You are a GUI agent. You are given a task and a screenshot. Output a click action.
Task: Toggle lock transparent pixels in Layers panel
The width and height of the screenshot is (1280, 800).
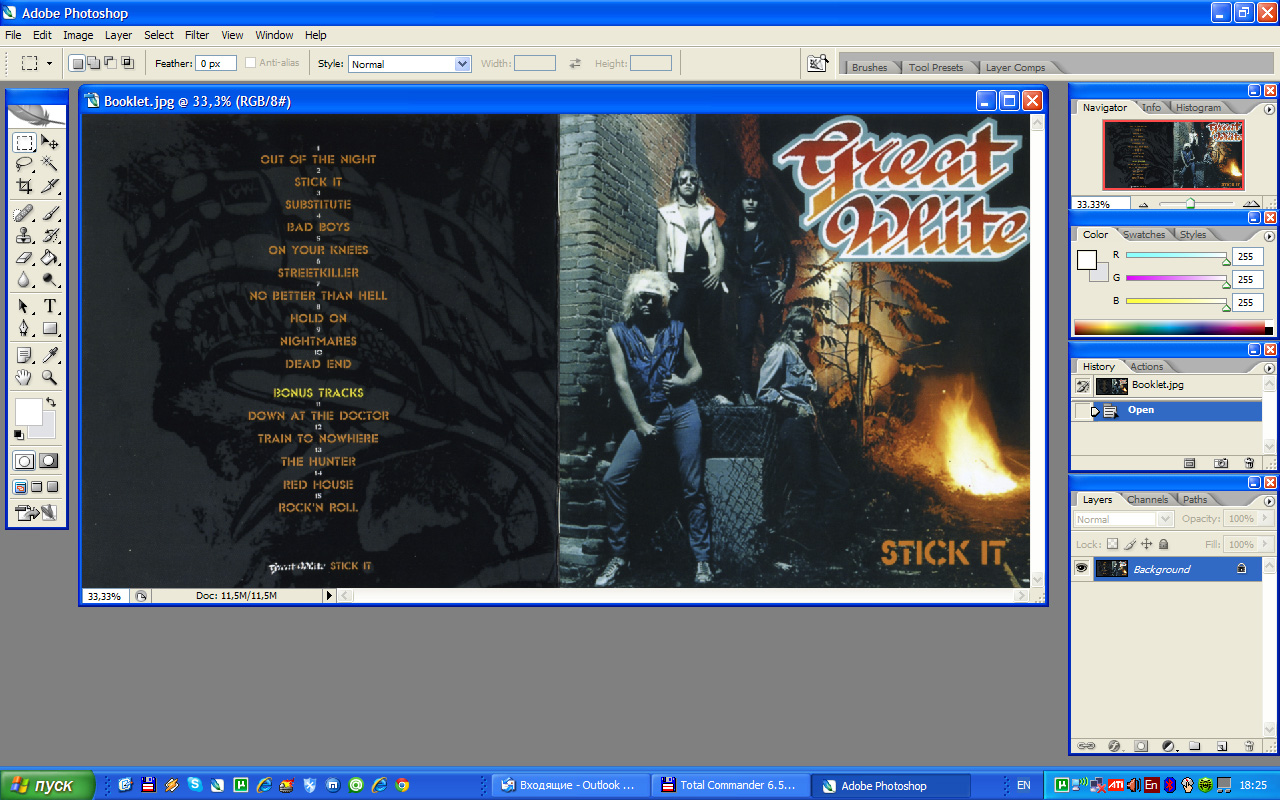coord(1112,544)
